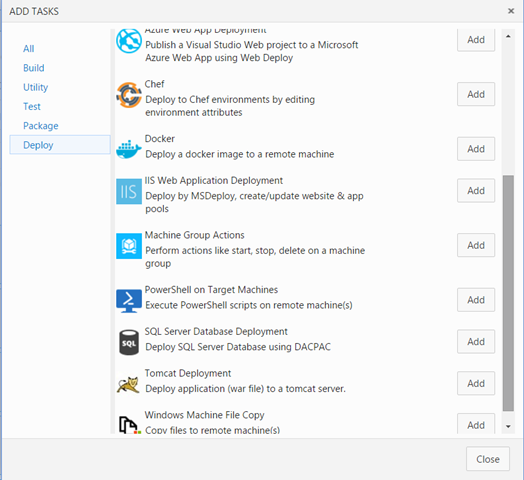Click SQL Server Database Deployment title
This screenshot has height=480, width=524.
pyautogui.click(x=216, y=332)
